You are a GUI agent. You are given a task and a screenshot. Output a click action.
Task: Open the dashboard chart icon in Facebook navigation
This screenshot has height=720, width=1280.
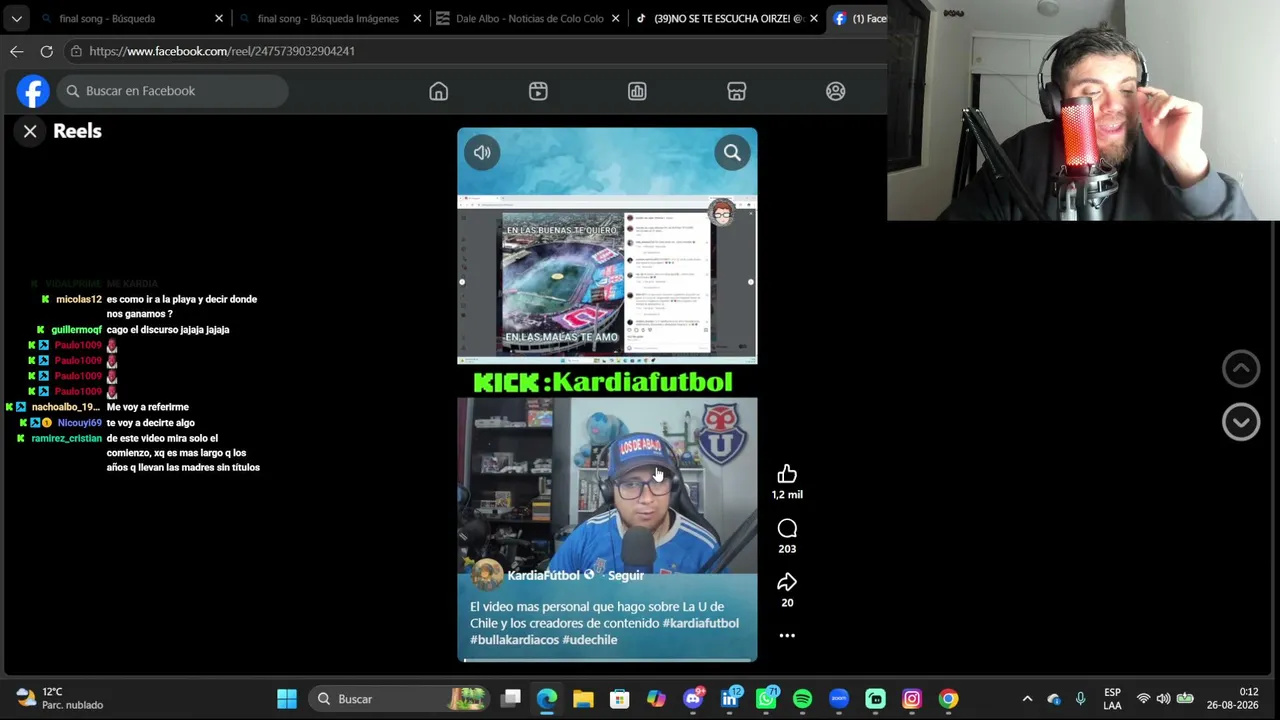(x=637, y=91)
